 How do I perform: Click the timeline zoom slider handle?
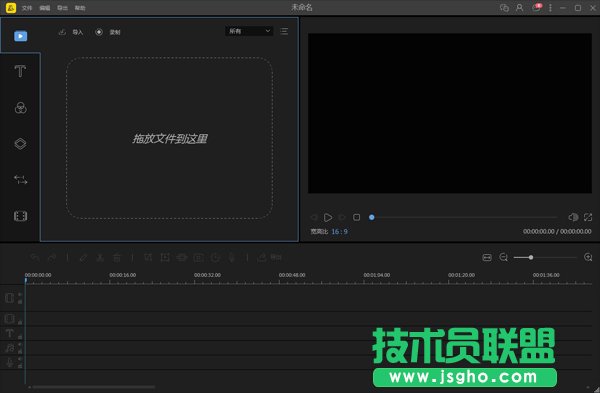pos(531,258)
